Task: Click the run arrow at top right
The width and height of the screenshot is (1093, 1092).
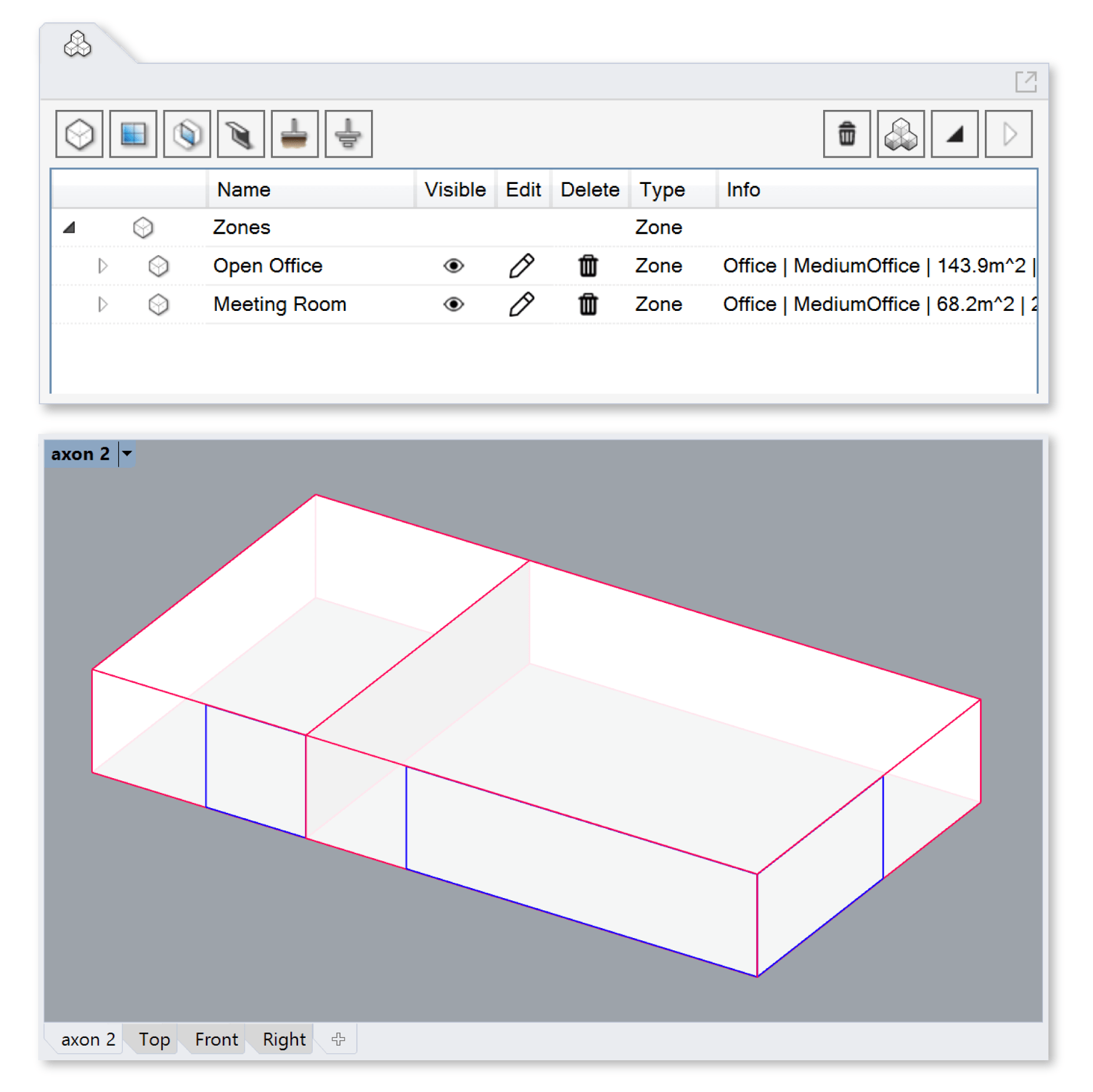Action: [x=1008, y=134]
